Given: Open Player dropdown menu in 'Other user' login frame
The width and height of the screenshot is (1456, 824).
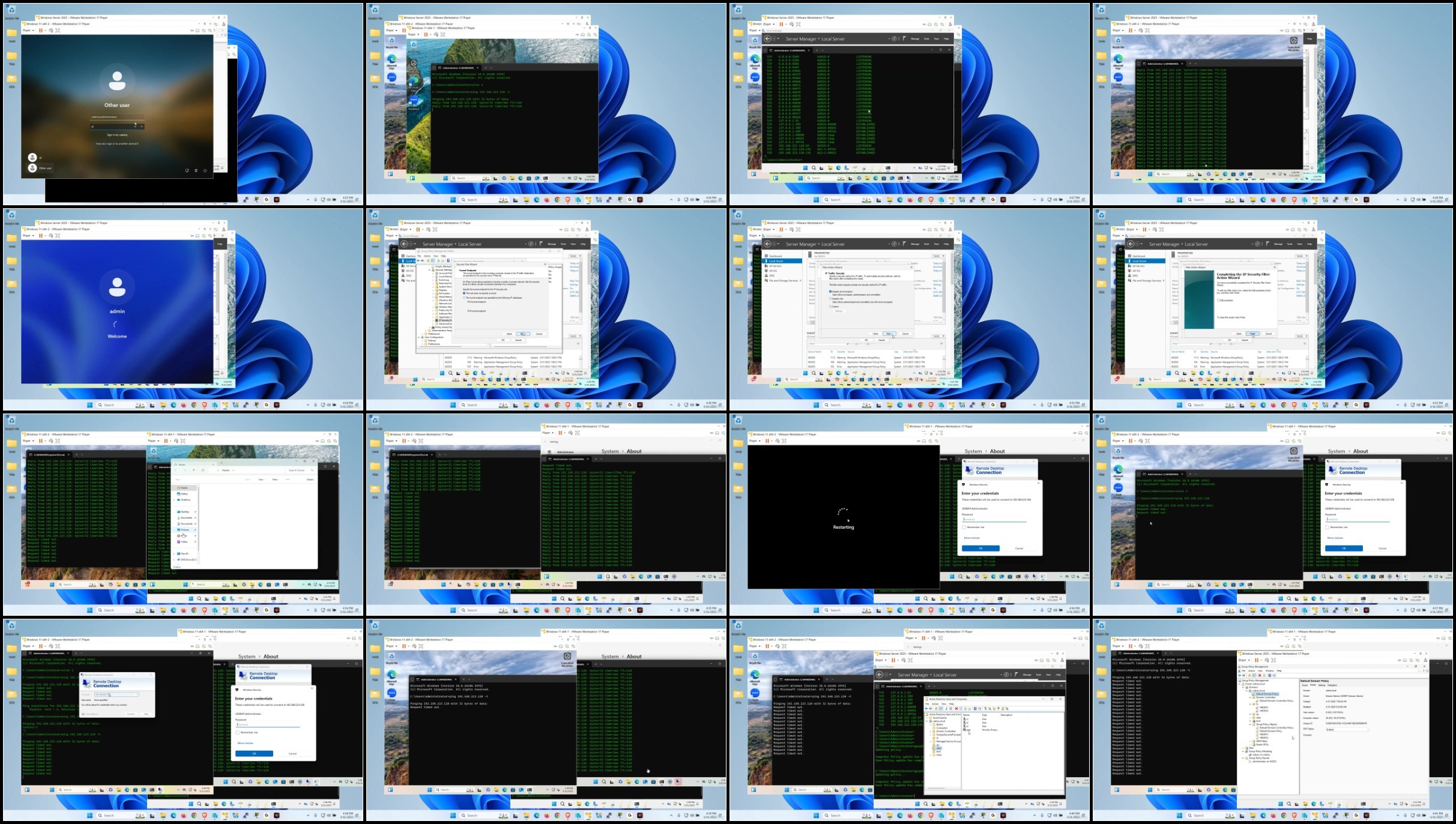Looking at the screenshot, I should point(27,30).
